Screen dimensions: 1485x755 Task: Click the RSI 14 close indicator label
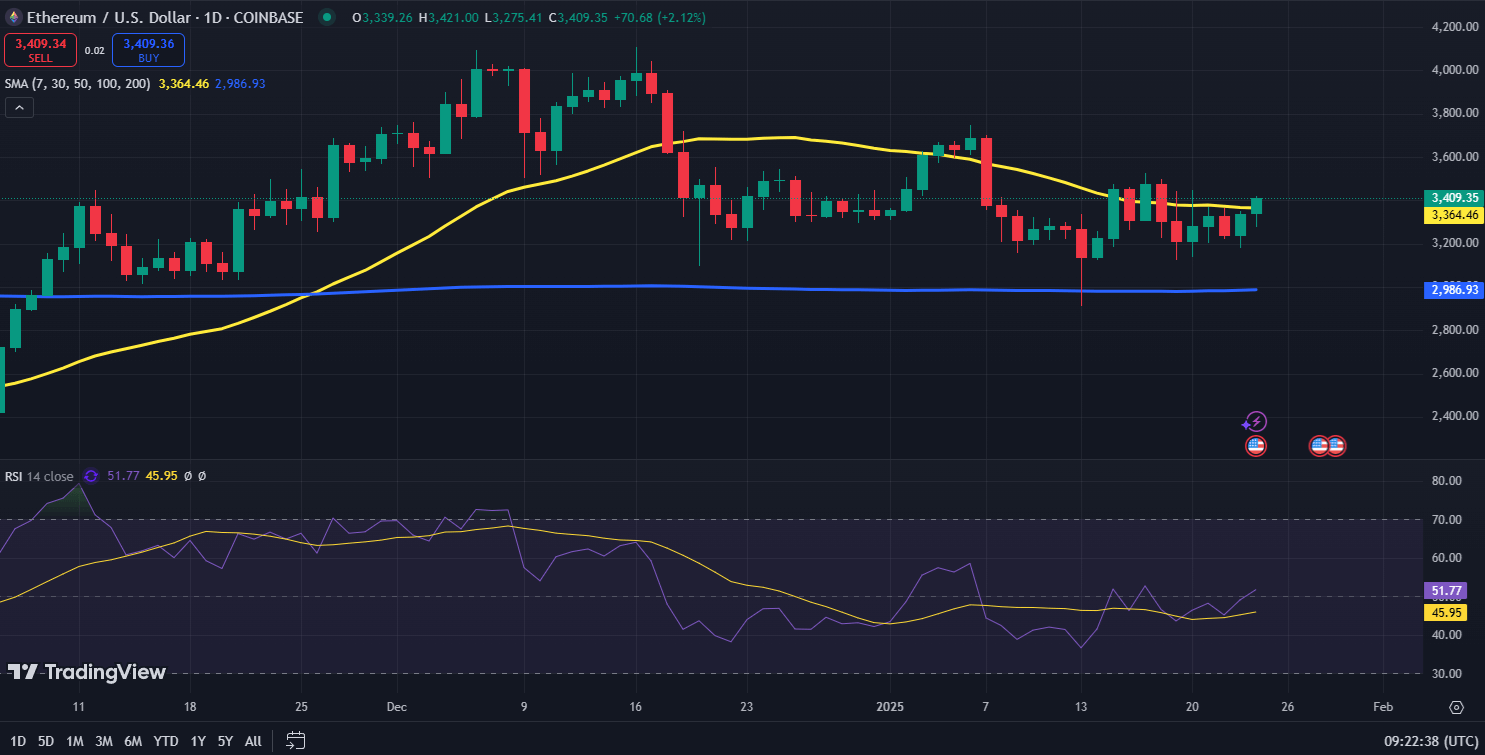pyautogui.click(x=39, y=476)
